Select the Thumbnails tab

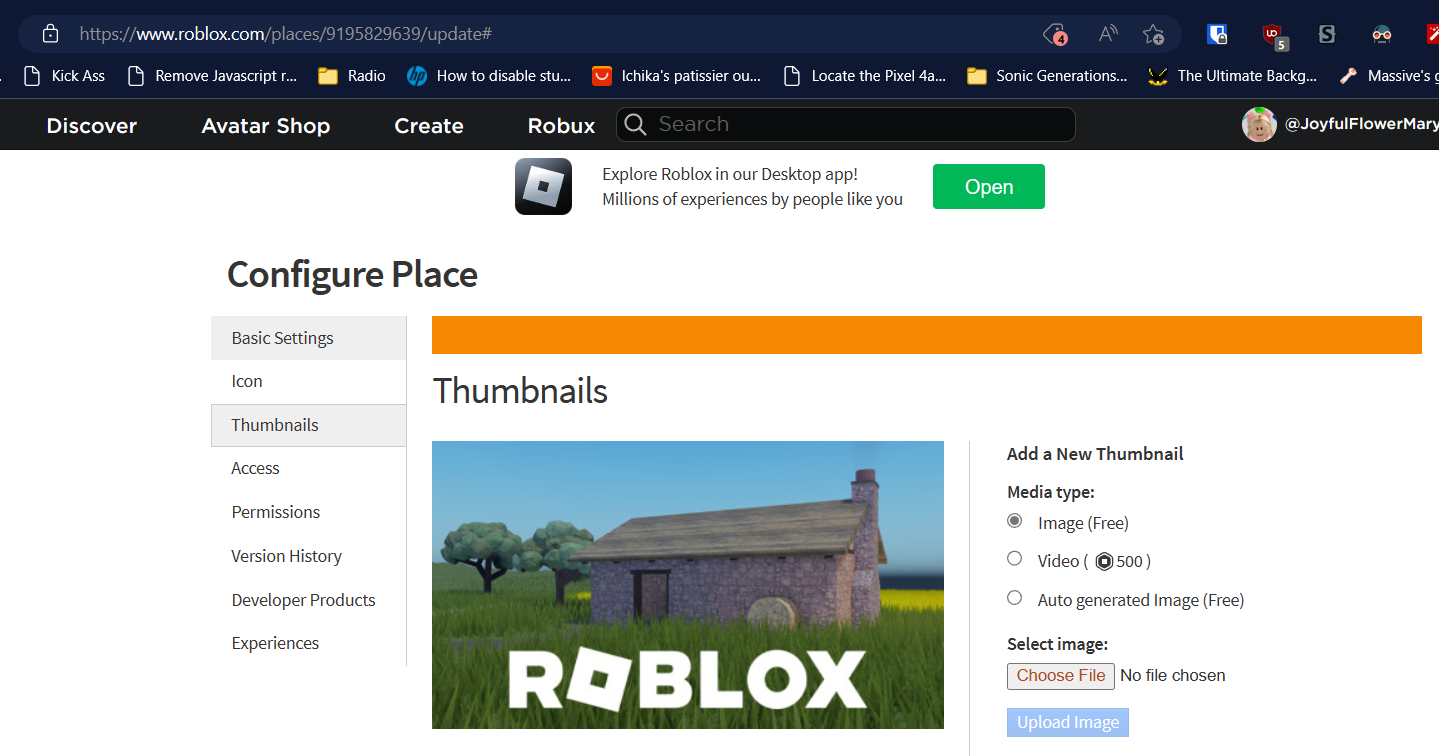coord(308,425)
